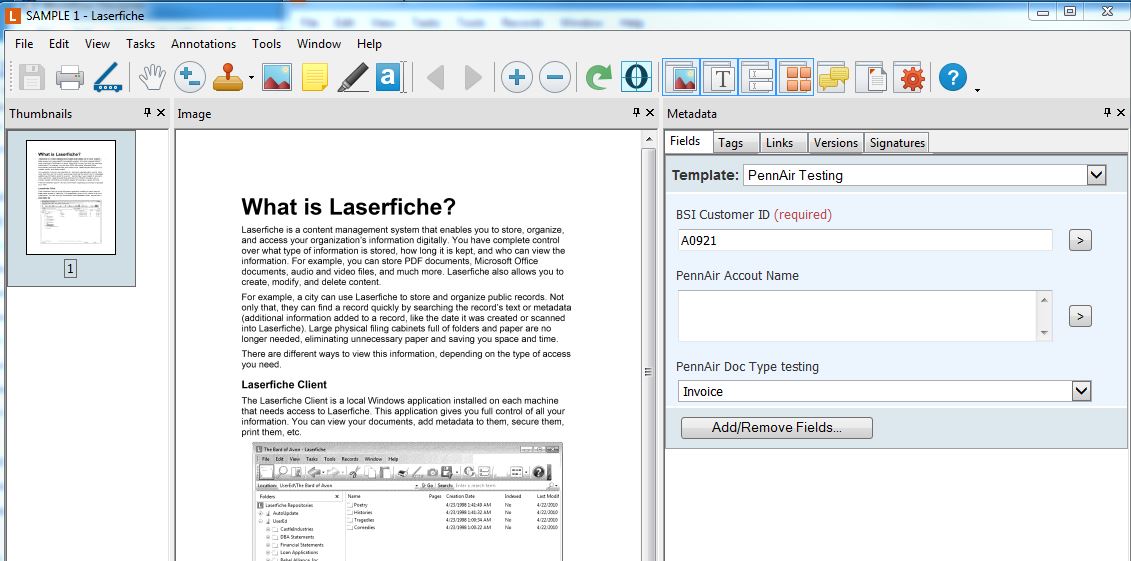Image resolution: width=1131 pixels, height=561 pixels.
Task: Open Help with blue question mark
Action: [953, 76]
